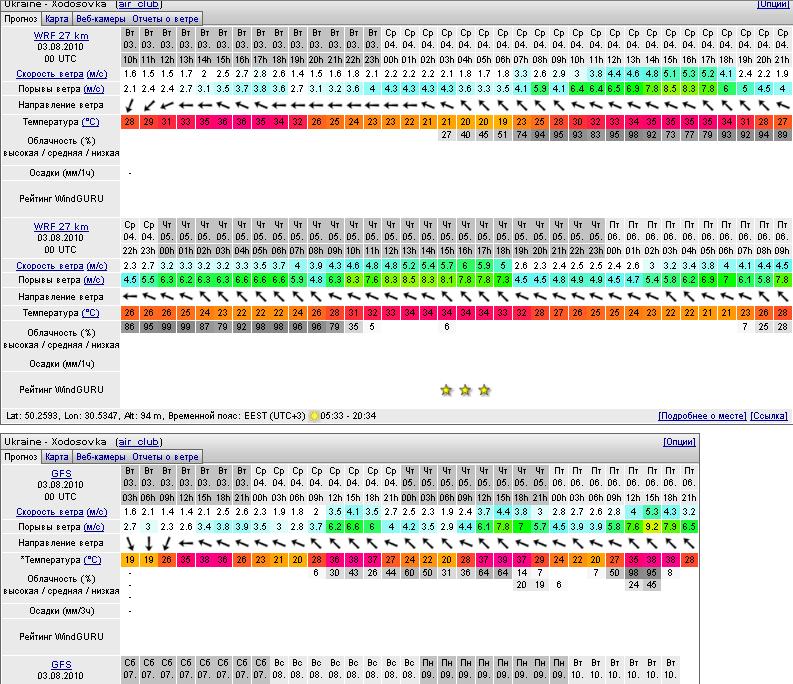Click the °C unit link in the GFS temperature row
Image resolution: width=793 pixels, height=684 pixels.
pos(92,560)
